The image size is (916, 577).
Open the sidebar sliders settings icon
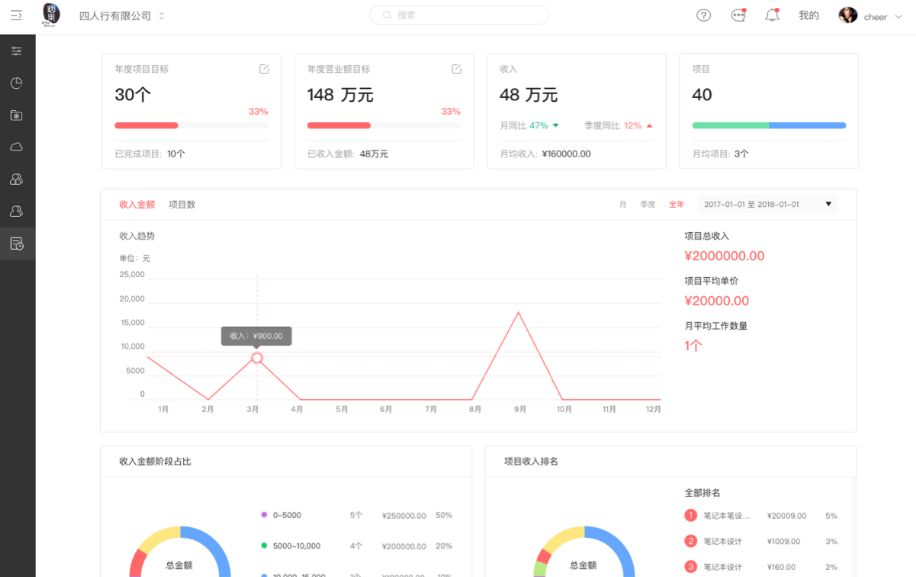click(16, 51)
